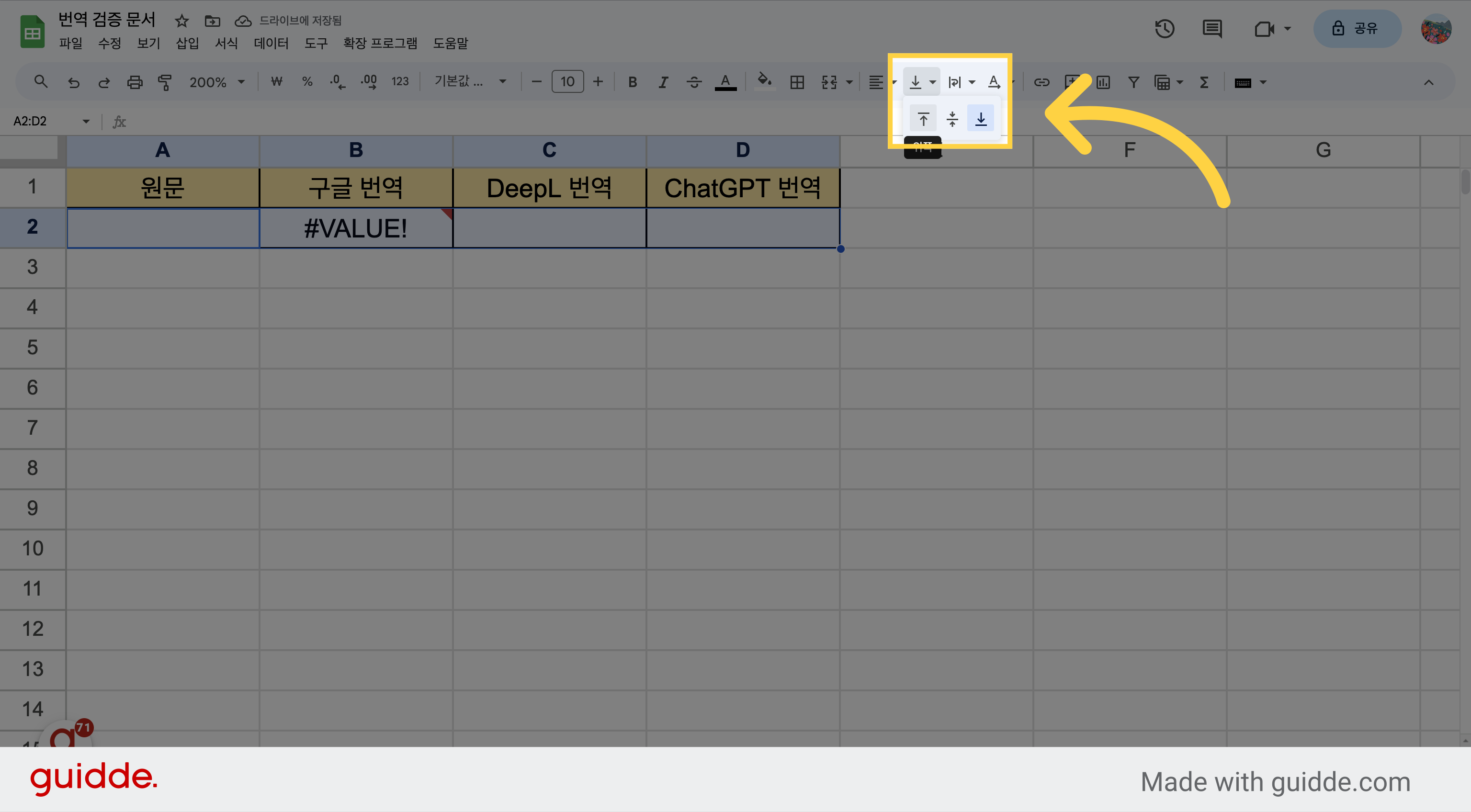Toggle bold formatting
The image size is (1471, 812).
click(632, 82)
